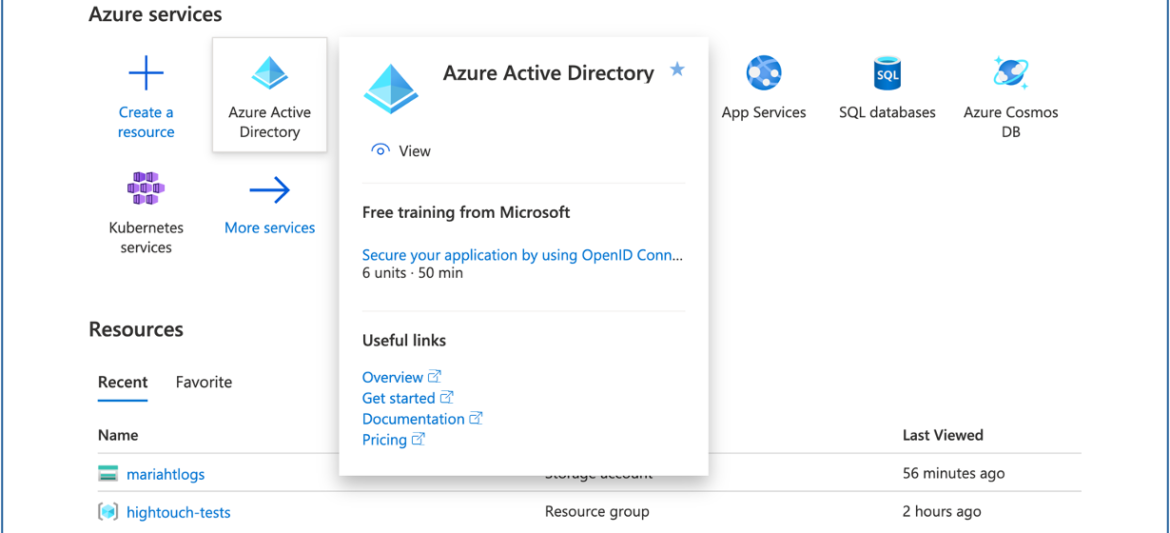Click the large Azure Active Directory popup logo
The width and height of the screenshot is (1170, 533).
pyautogui.click(x=391, y=89)
